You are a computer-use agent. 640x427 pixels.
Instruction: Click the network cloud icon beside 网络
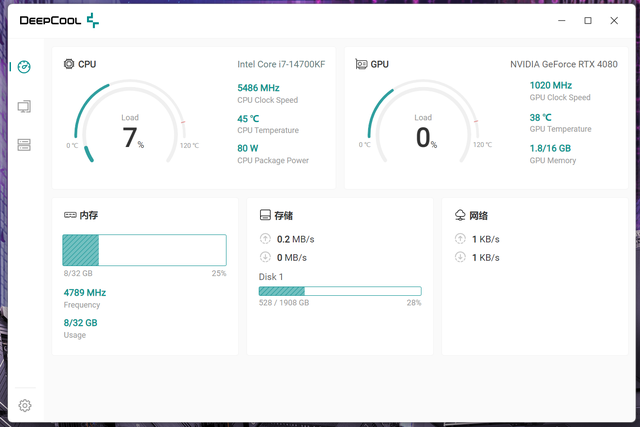point(460,215)
